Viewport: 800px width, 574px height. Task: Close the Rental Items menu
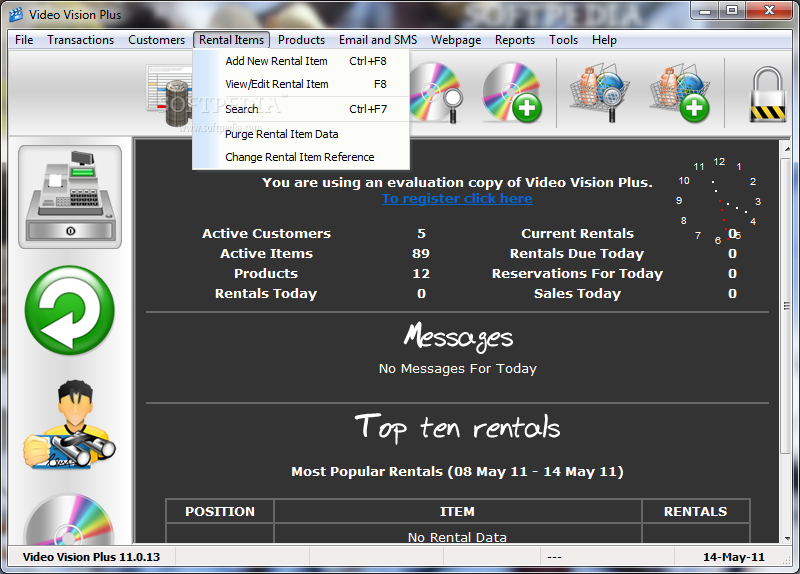(231, 40)
